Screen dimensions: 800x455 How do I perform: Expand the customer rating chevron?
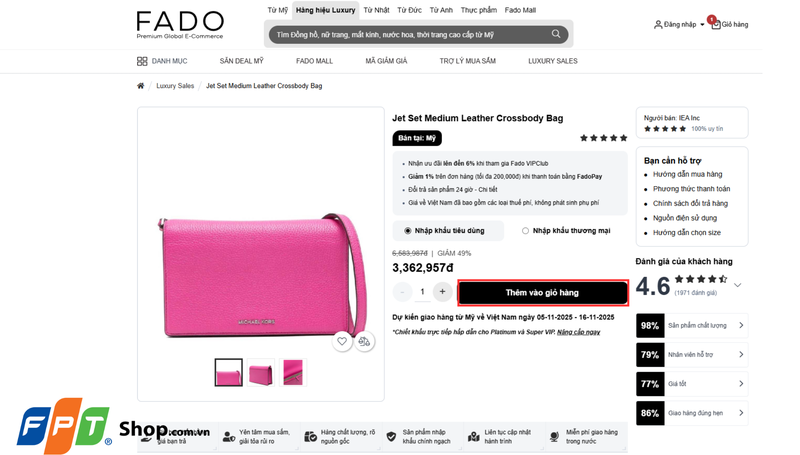coord(737,285)
